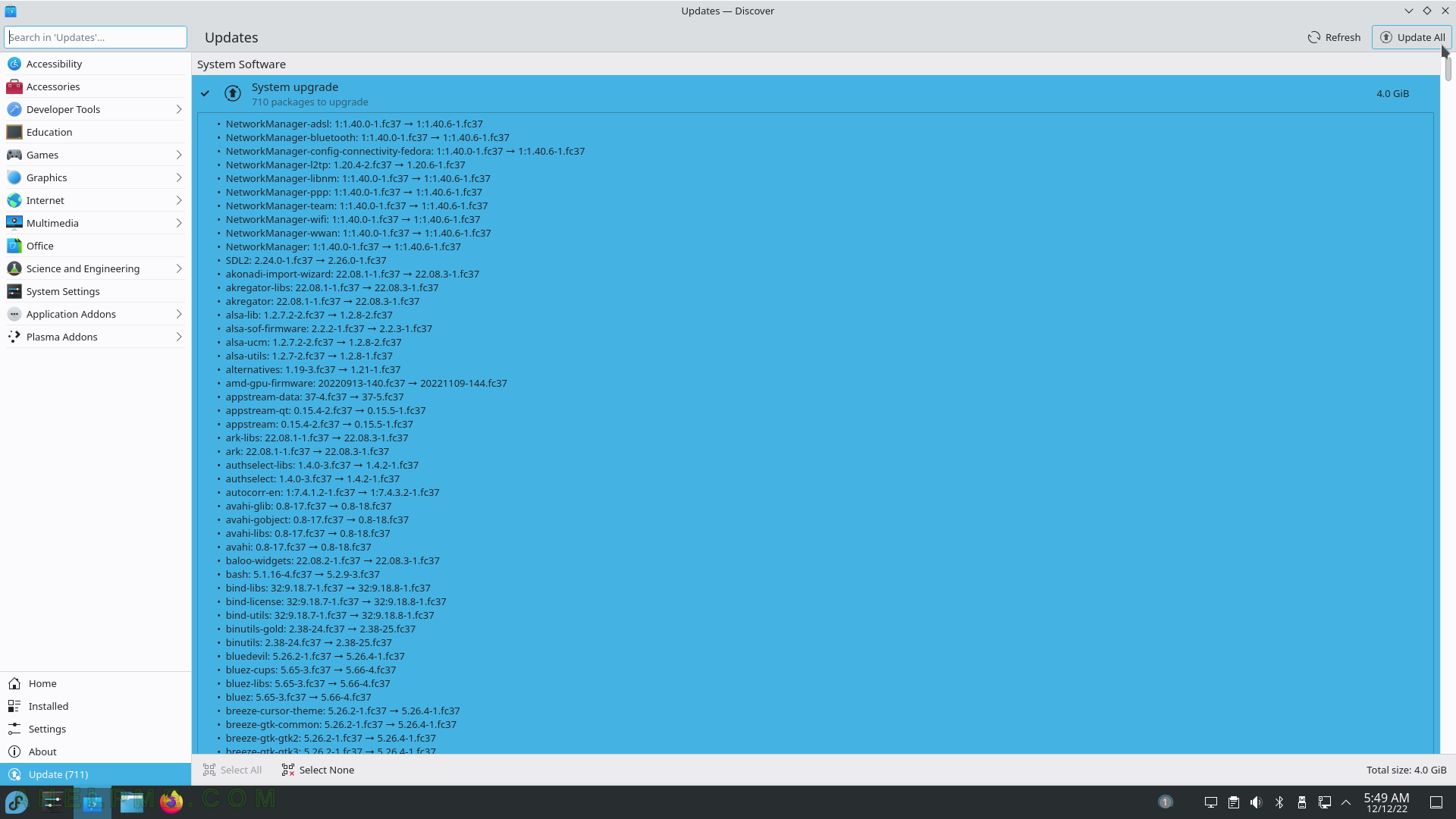Click the clipboard tray icon
Screen dimensions: 1456x819
point(1234,802)
